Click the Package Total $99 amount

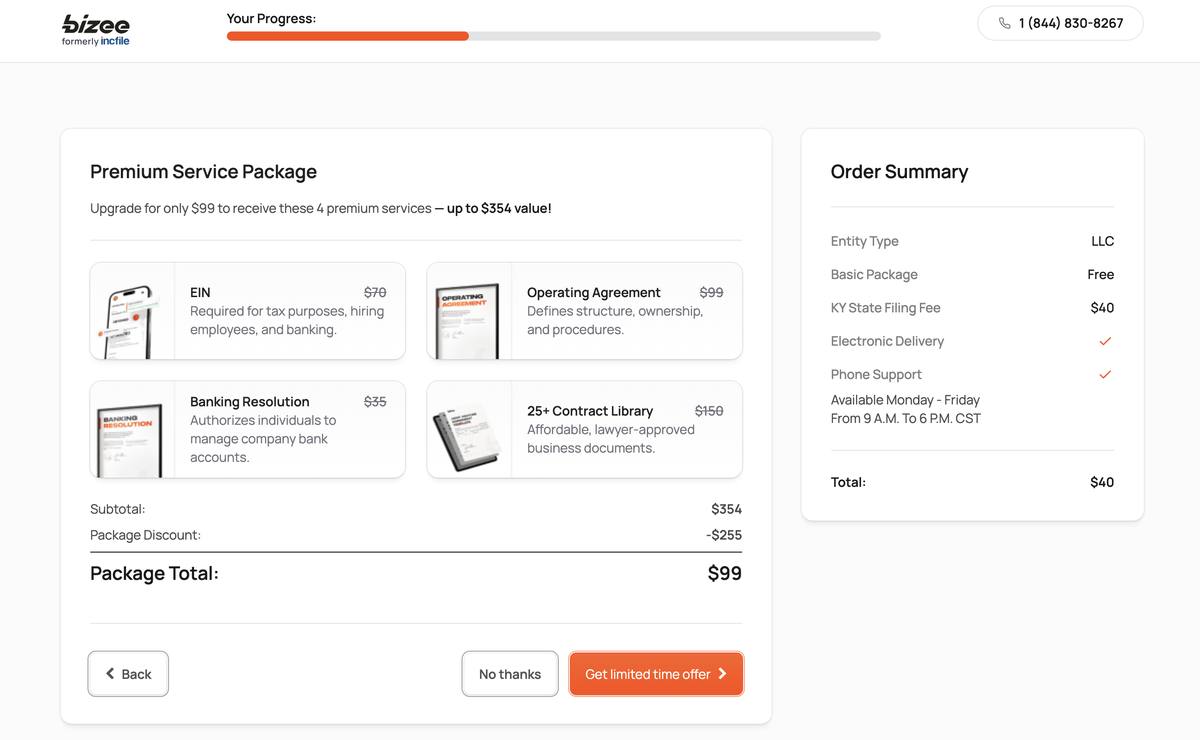pos(725,573)
